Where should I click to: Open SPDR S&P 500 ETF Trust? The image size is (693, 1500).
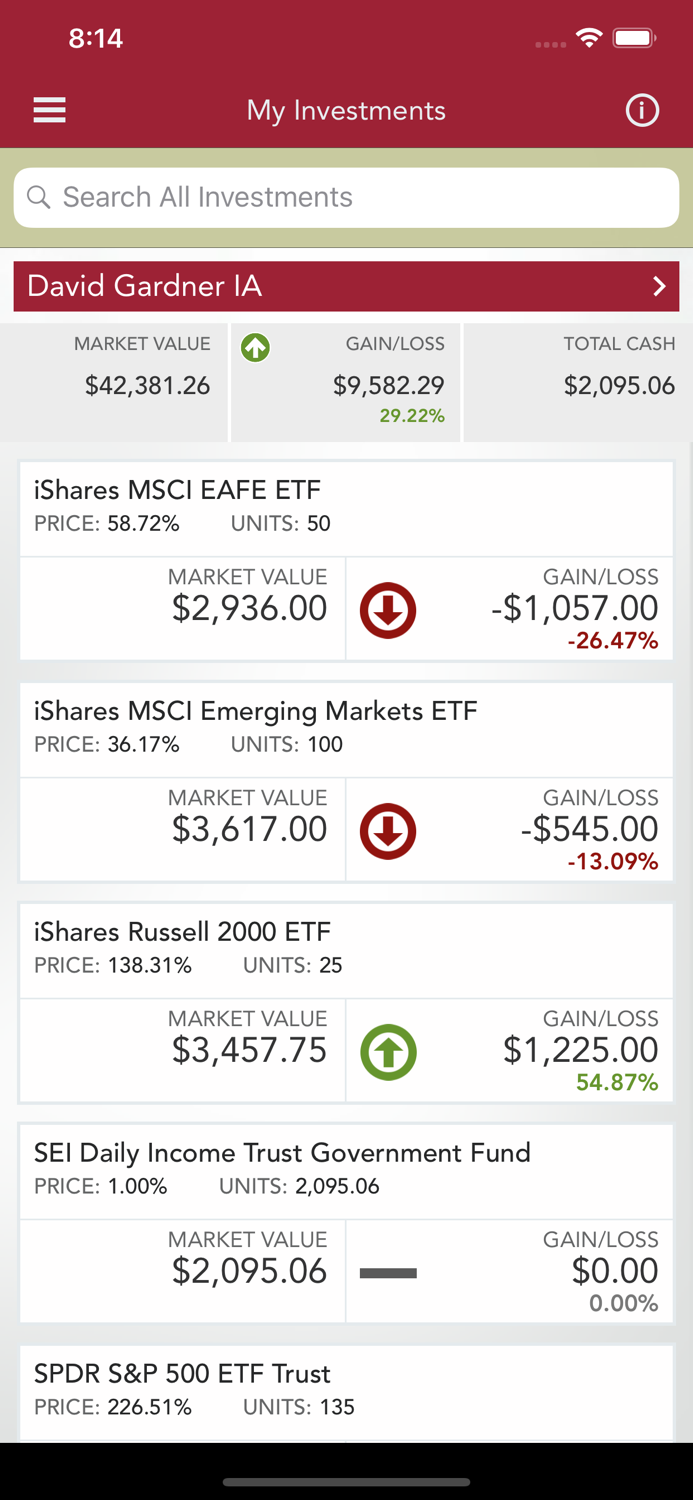click(182, 1374)
